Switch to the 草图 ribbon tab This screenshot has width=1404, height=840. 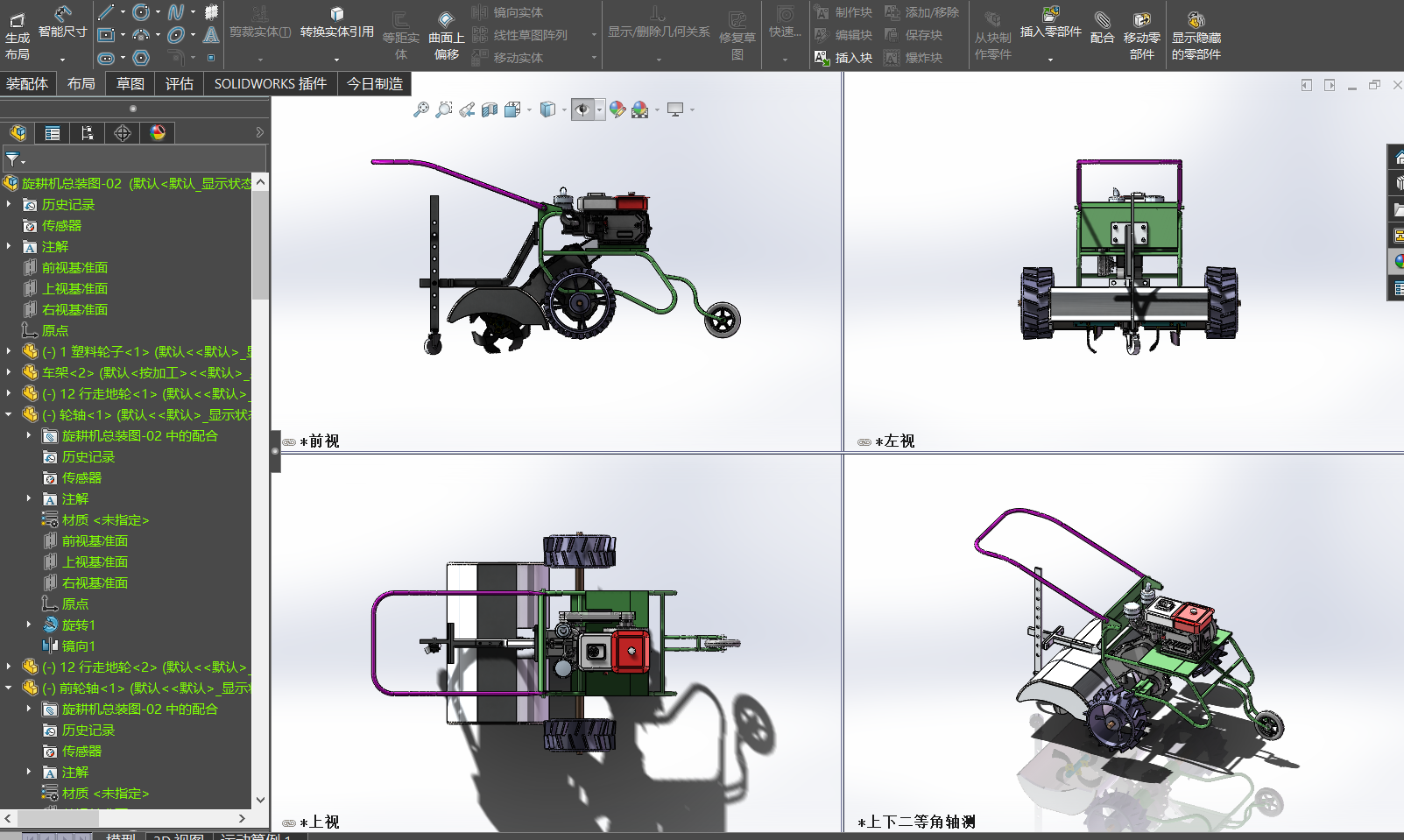tap(131, 84)
